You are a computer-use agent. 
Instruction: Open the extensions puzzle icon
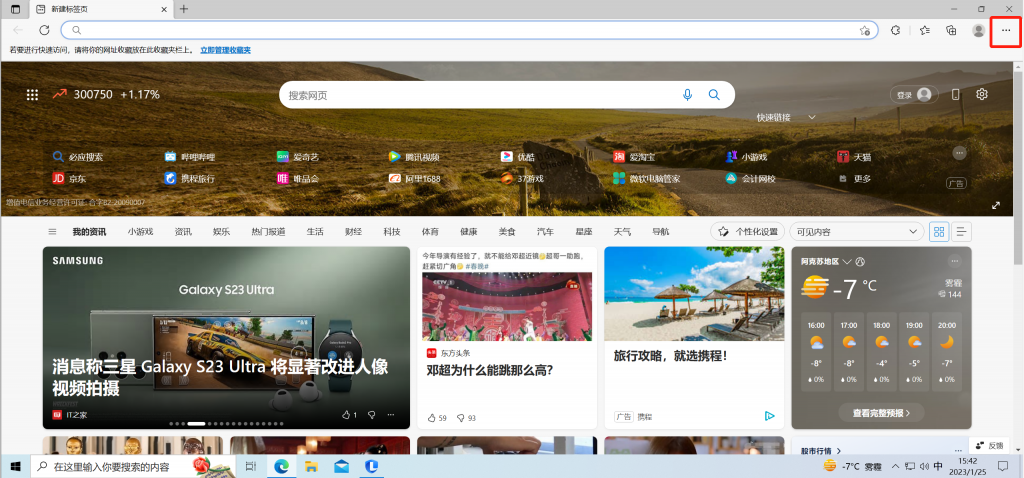click(896, 30)
